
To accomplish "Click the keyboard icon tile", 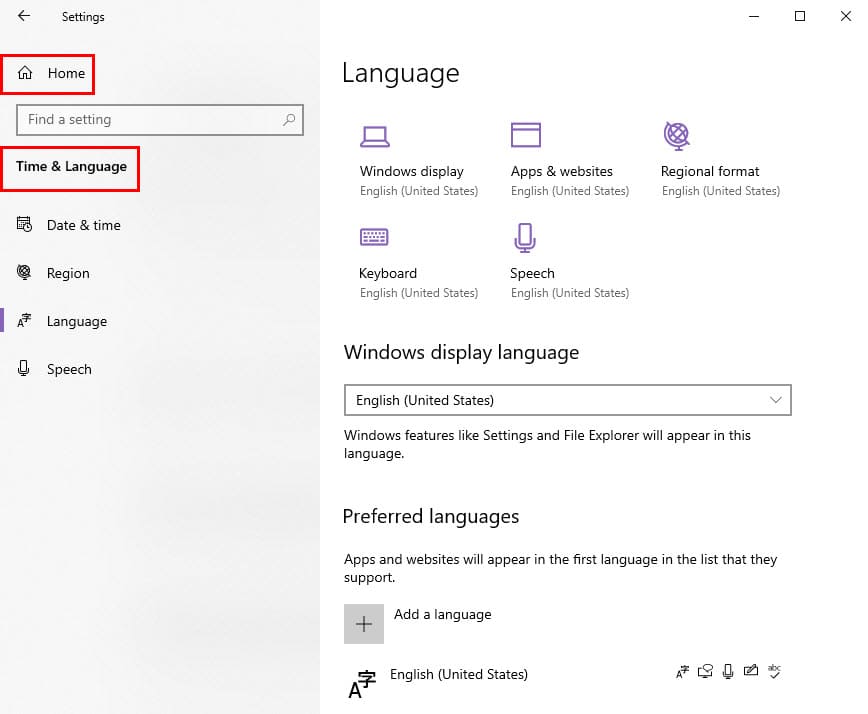I will (x=374, y=237).
